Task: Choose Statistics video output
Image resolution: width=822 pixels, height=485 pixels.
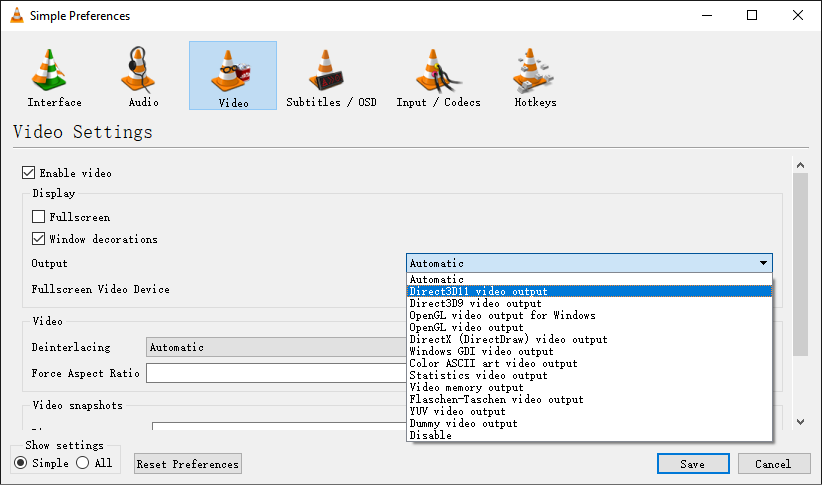Action: click(589, 375)
